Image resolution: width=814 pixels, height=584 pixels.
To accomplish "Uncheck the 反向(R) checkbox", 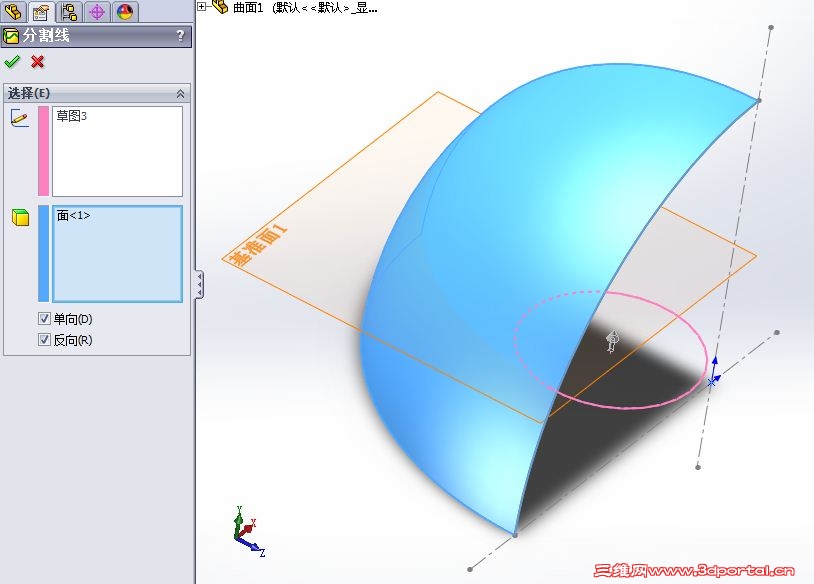I will pyautogui.click(x=44, y=340).
